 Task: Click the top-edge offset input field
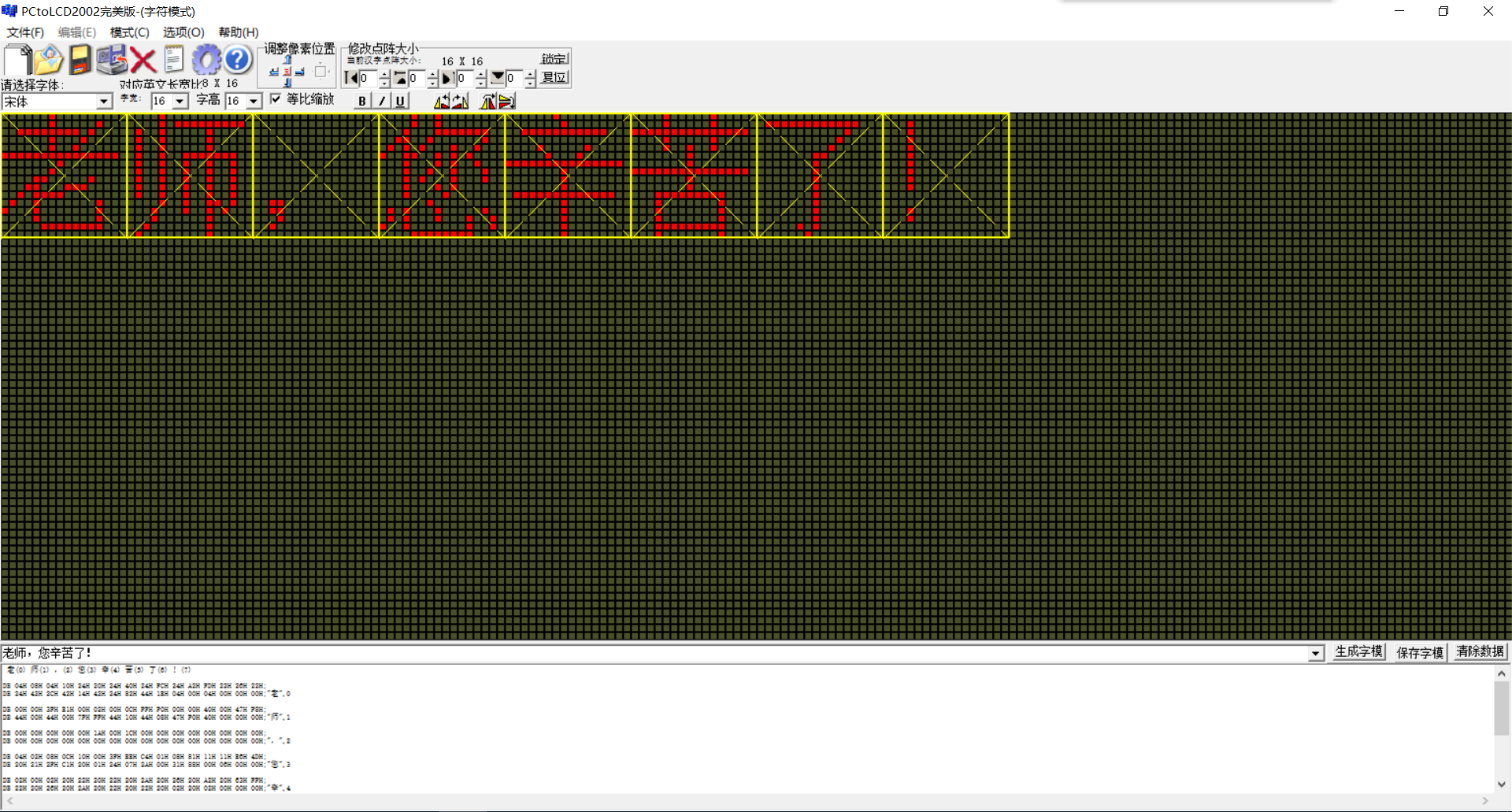tap(417, 78)
